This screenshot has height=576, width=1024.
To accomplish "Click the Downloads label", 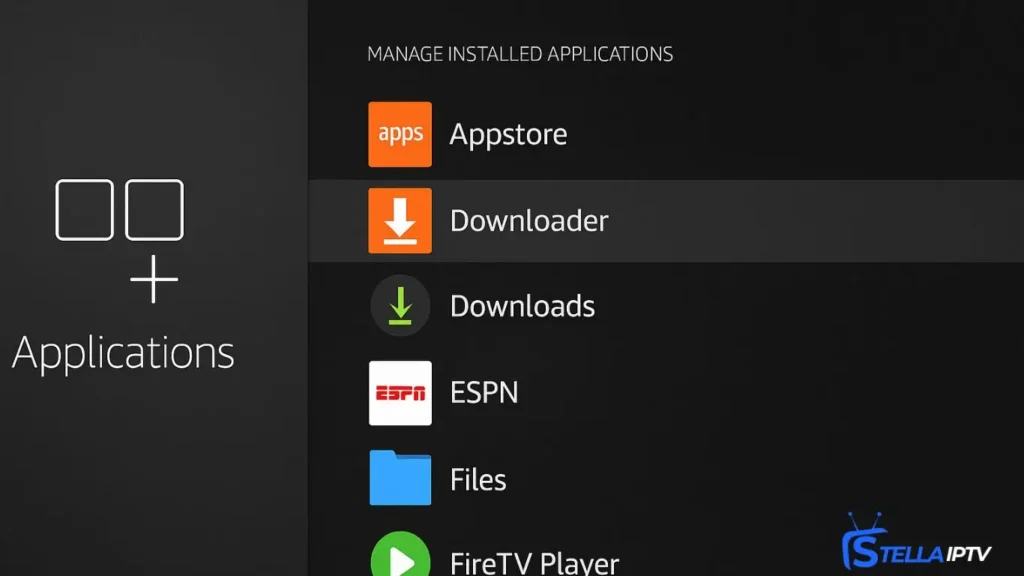I will point(522,306).
